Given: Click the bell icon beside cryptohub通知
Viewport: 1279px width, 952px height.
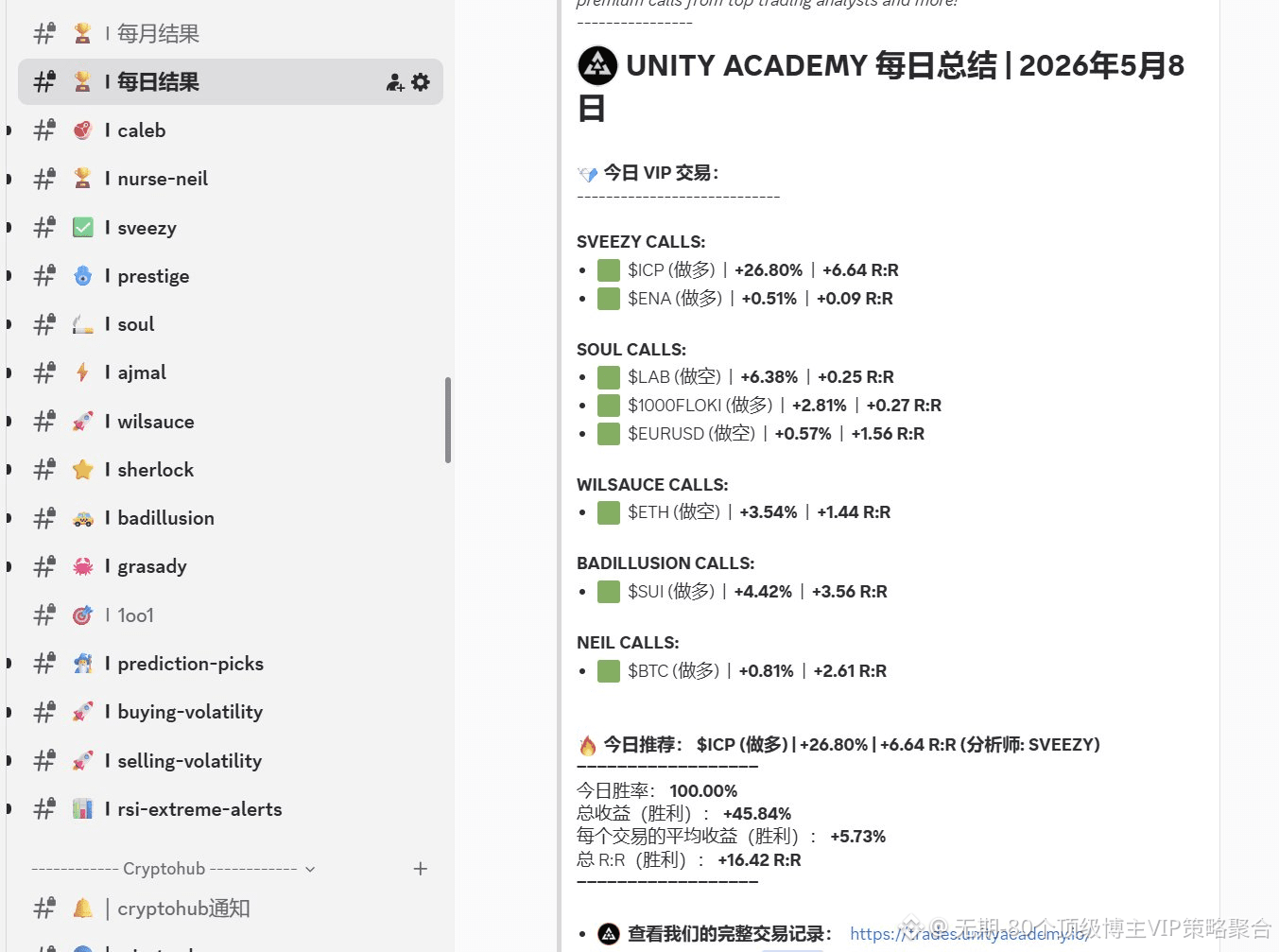Looking at the screenshot, I should [83, 909].
